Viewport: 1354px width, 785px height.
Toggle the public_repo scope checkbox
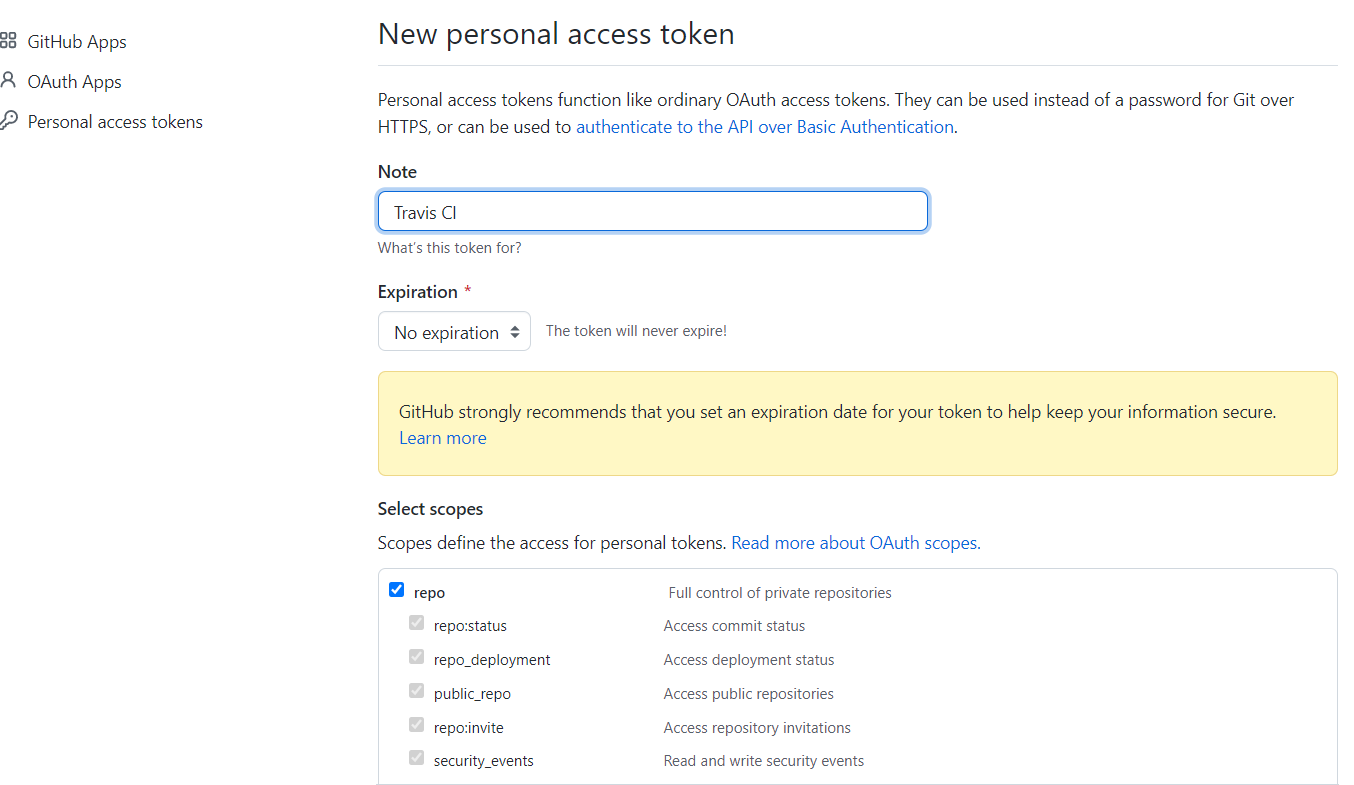[x=416, y=691]
